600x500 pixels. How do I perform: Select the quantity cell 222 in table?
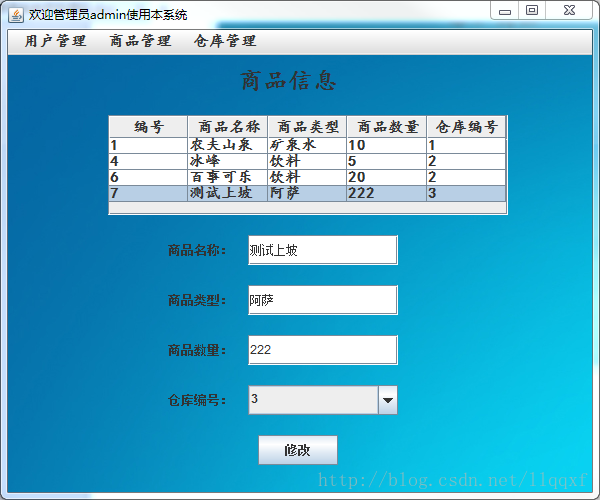click(387, 193)
